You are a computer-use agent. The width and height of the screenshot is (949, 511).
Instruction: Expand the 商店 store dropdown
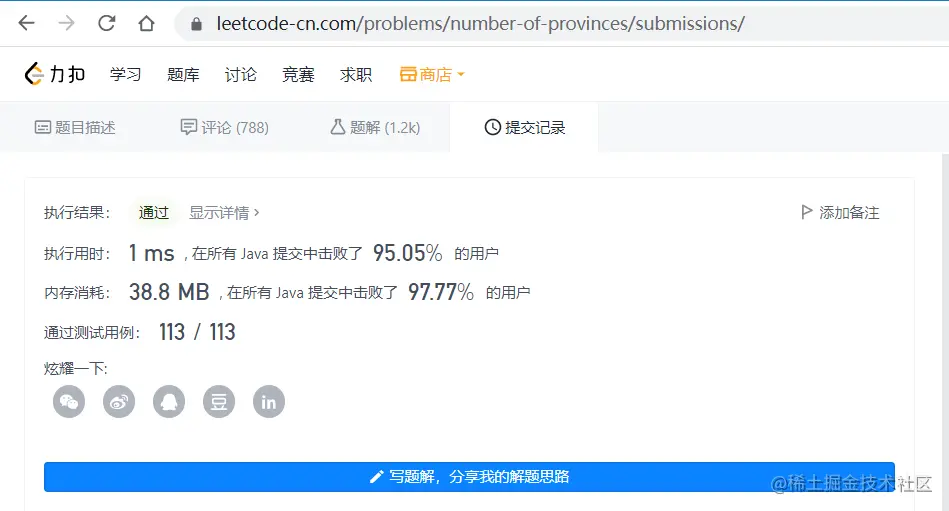432,74
